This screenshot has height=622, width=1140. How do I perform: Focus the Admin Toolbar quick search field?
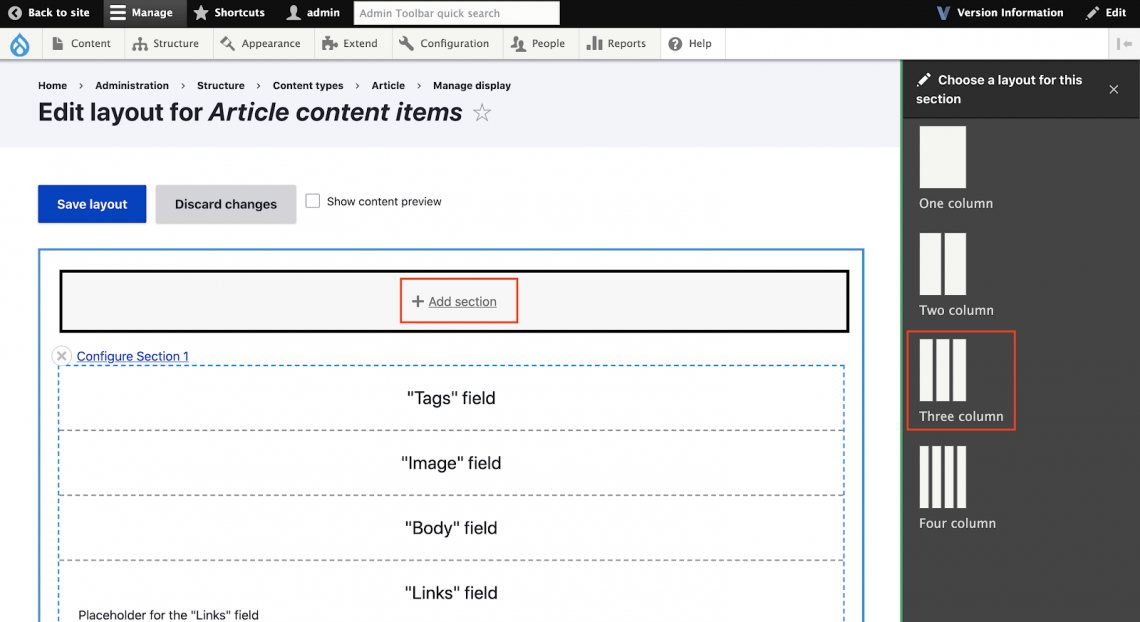click(x=456, y=13)
